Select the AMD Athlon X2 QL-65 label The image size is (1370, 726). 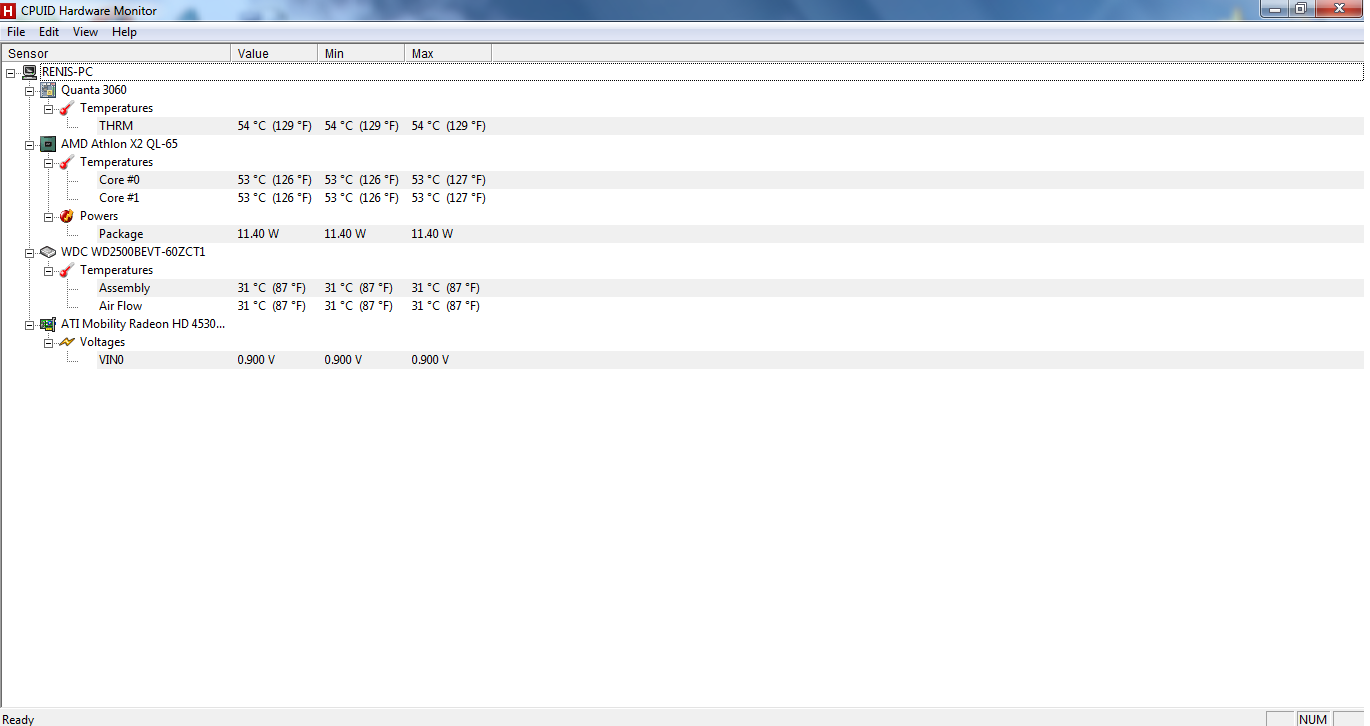pos(119,144)
